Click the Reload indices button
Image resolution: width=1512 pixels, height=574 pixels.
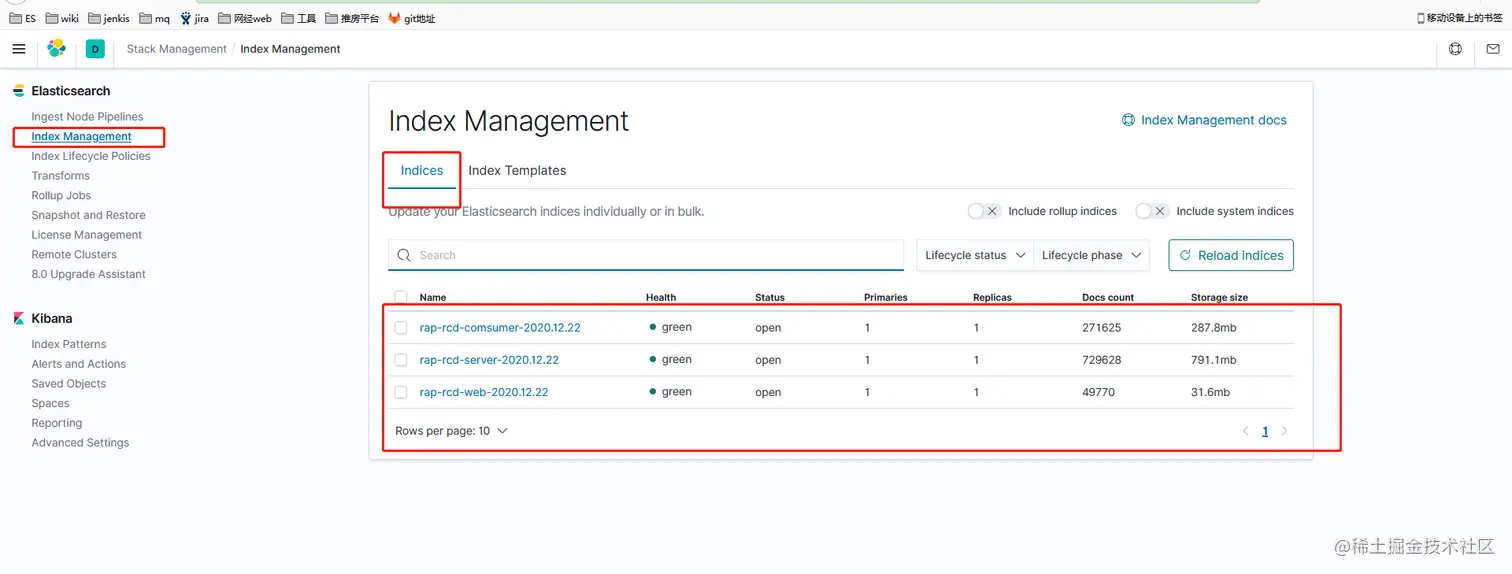click(1230, 255)
